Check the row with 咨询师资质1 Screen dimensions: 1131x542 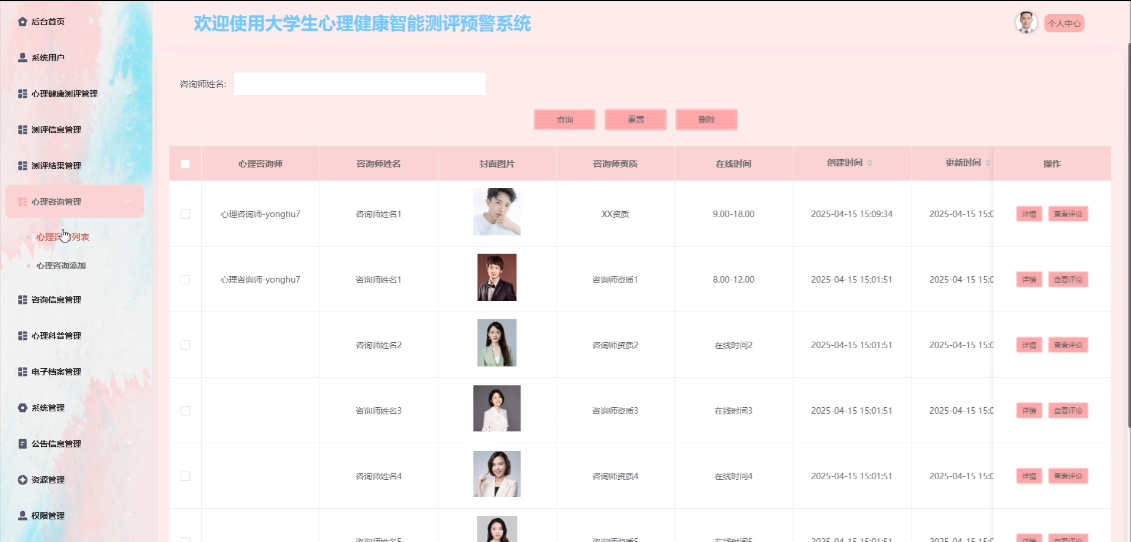pyautogui.click(x=185, y=279)
